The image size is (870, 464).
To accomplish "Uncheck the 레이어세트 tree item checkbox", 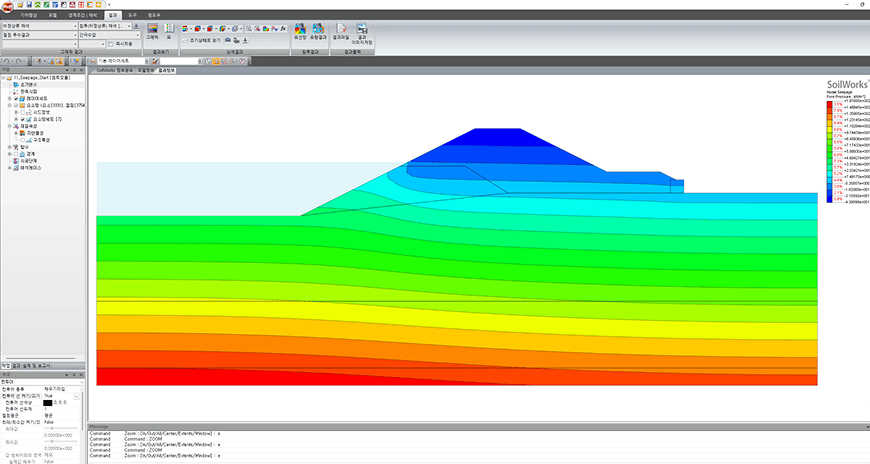I will coord(16,98).
